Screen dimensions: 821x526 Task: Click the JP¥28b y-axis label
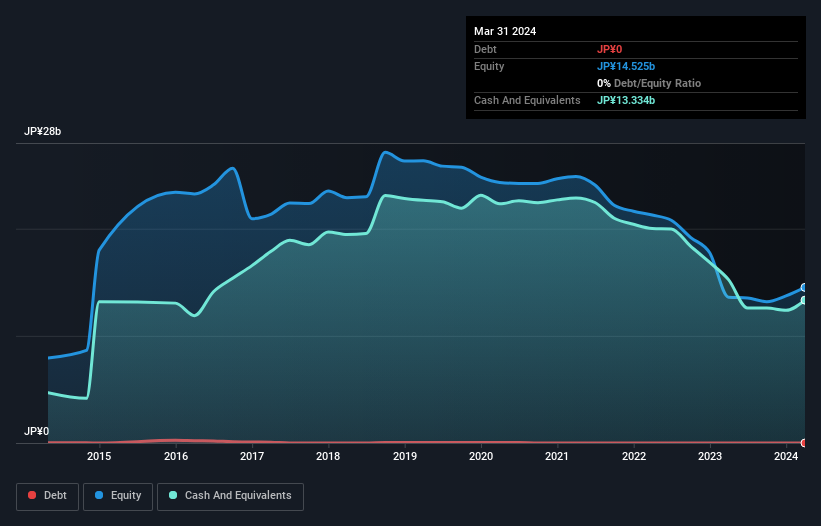[x=42, y=131]
